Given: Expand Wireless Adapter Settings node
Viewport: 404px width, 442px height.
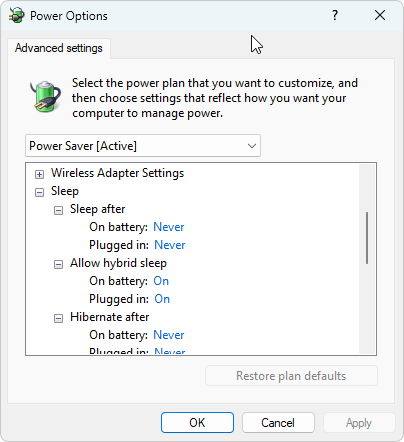Looking at the screenshot, I should pos(39,174).
